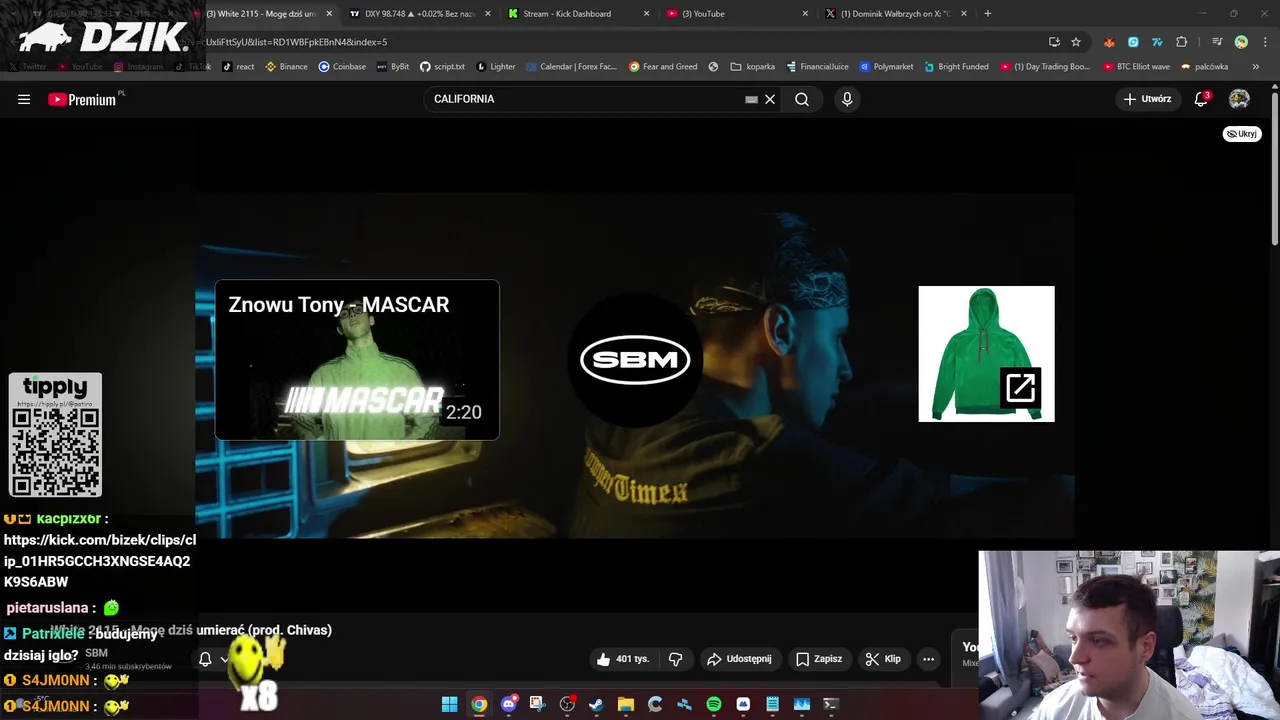Open suggested video Znowu Tony - MASCAR
Viewport: 1280px width, 720px height.
pos(357,360)
